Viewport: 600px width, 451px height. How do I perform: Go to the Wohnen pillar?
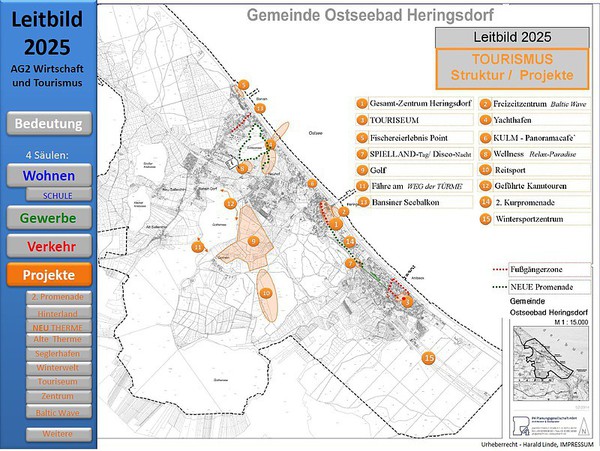[x=51, y=175]
